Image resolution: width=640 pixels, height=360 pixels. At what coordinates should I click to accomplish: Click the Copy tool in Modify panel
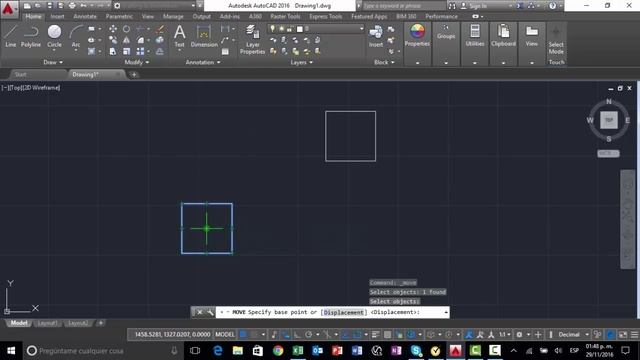113,40
